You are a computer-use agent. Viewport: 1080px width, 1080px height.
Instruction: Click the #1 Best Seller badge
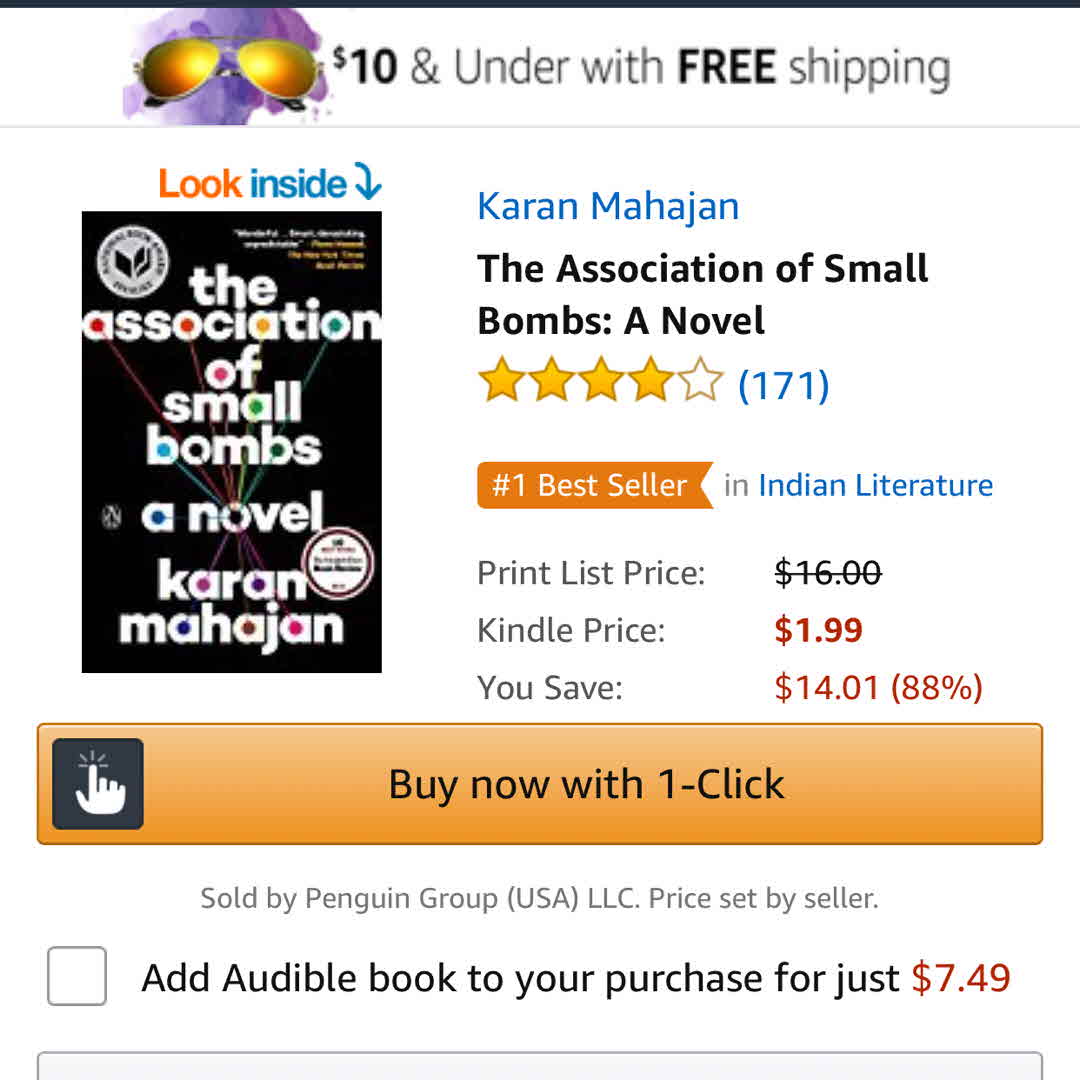[594, 486]
